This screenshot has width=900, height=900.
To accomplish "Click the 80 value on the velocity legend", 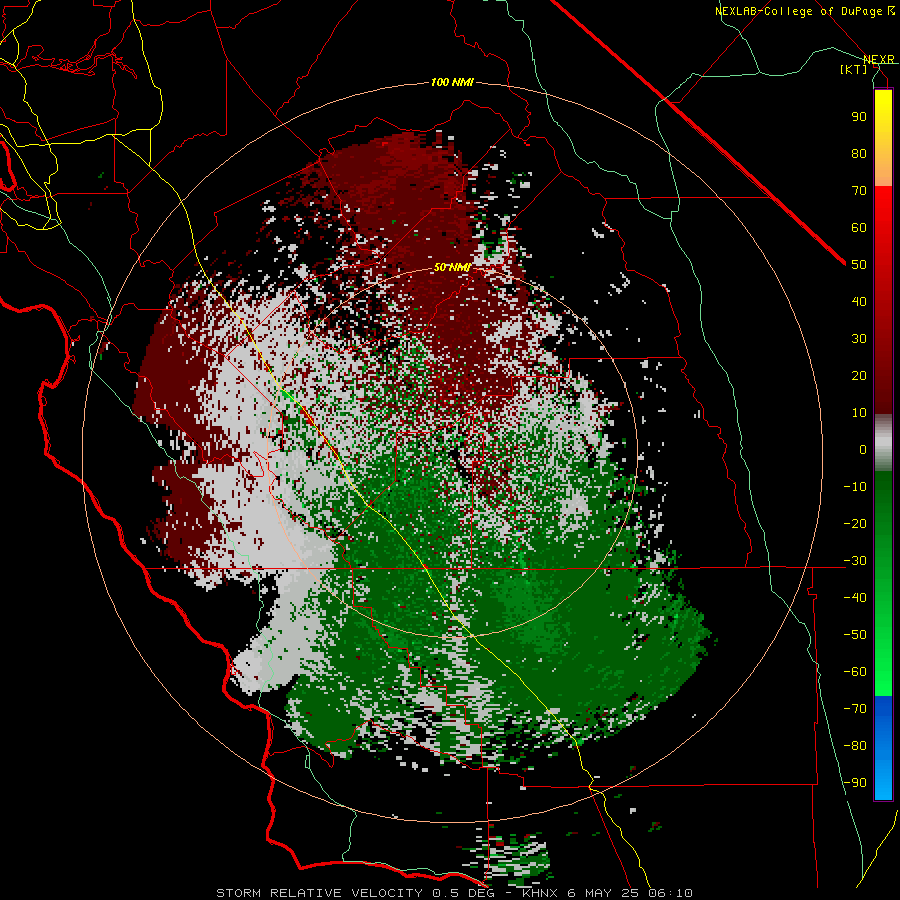I will pyautogui.click(x=859, y=153).
